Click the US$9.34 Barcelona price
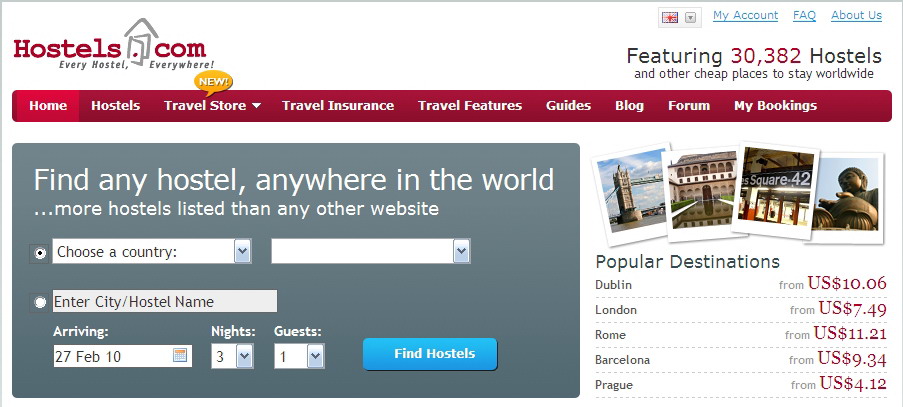 tap(852, 359)
